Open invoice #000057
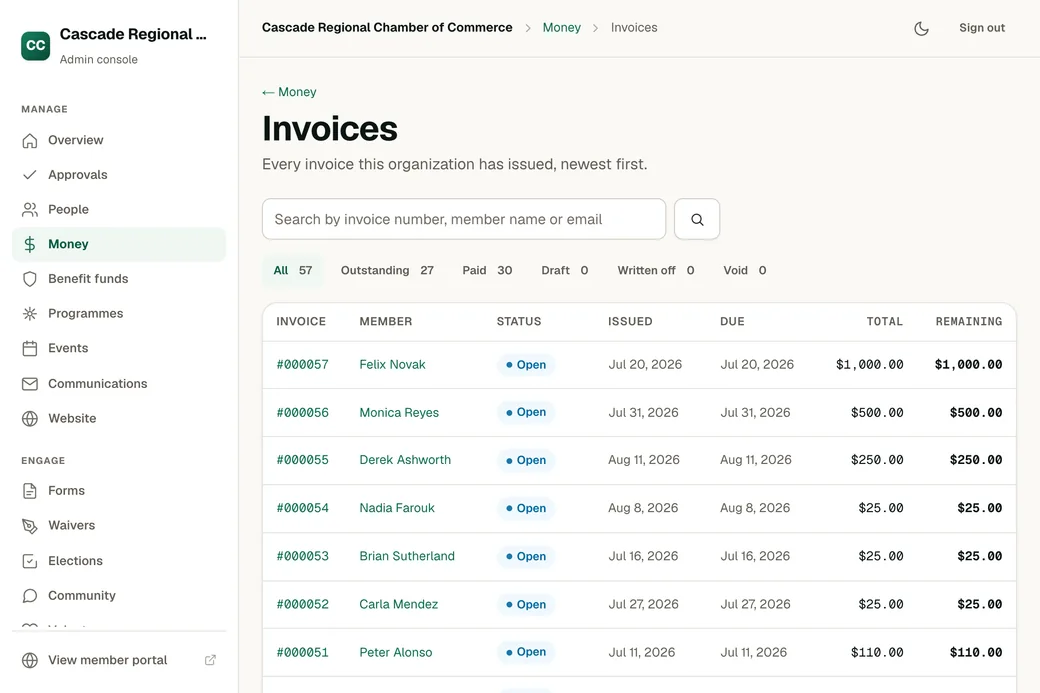This screenshot has height=693, width=1040. (x=302, y=365)
